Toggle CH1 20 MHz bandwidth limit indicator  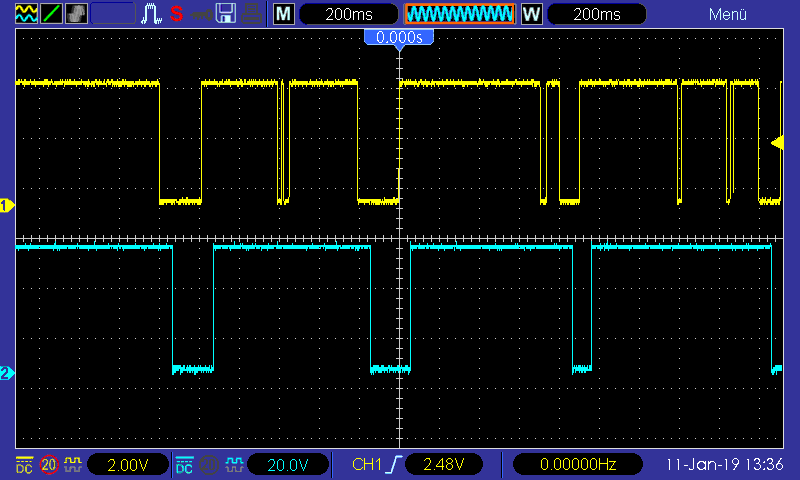49,465
